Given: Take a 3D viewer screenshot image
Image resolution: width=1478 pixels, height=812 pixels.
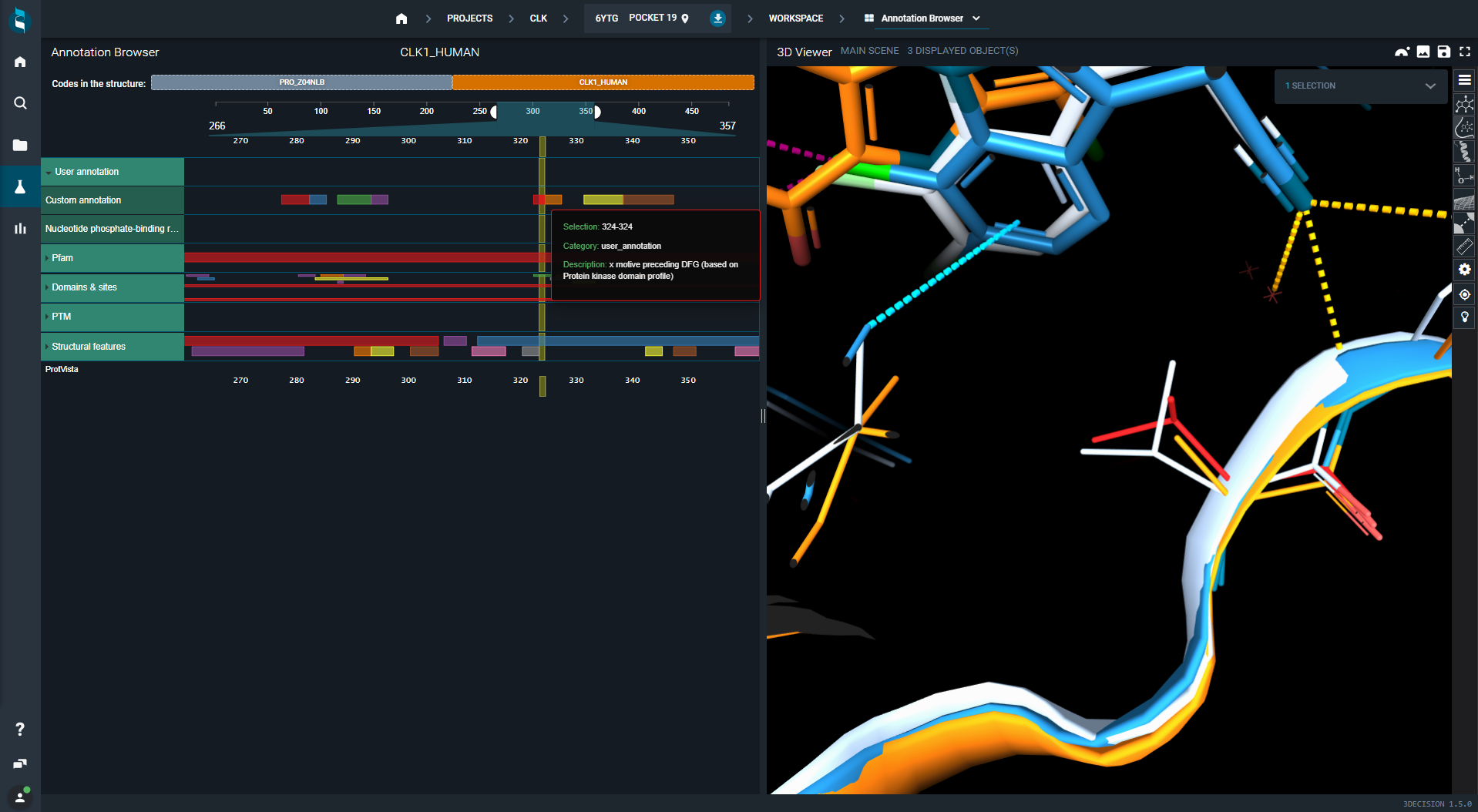Looking at the screenshot, I should tap(1423, 52).
